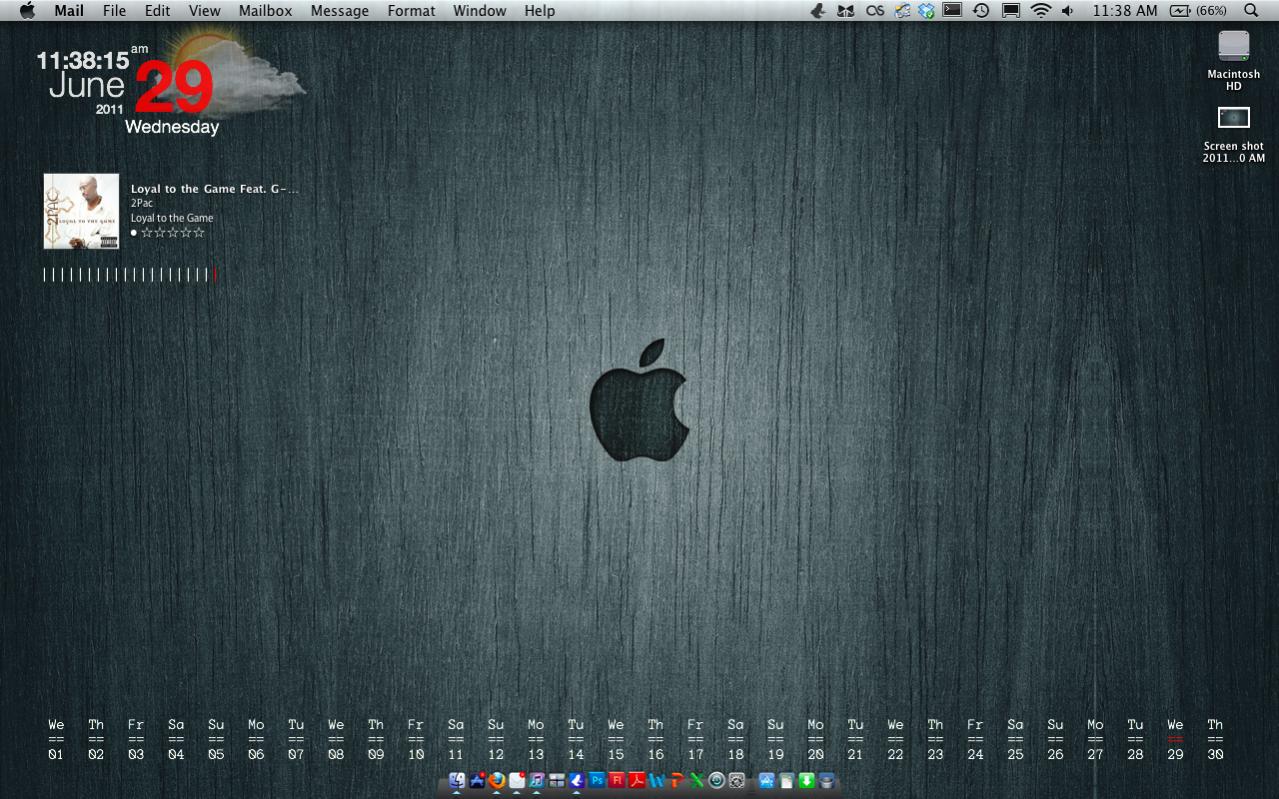1279x799 pixels.
Task: Open the Wi-Fi status menu
Action: pos(1041,11)
